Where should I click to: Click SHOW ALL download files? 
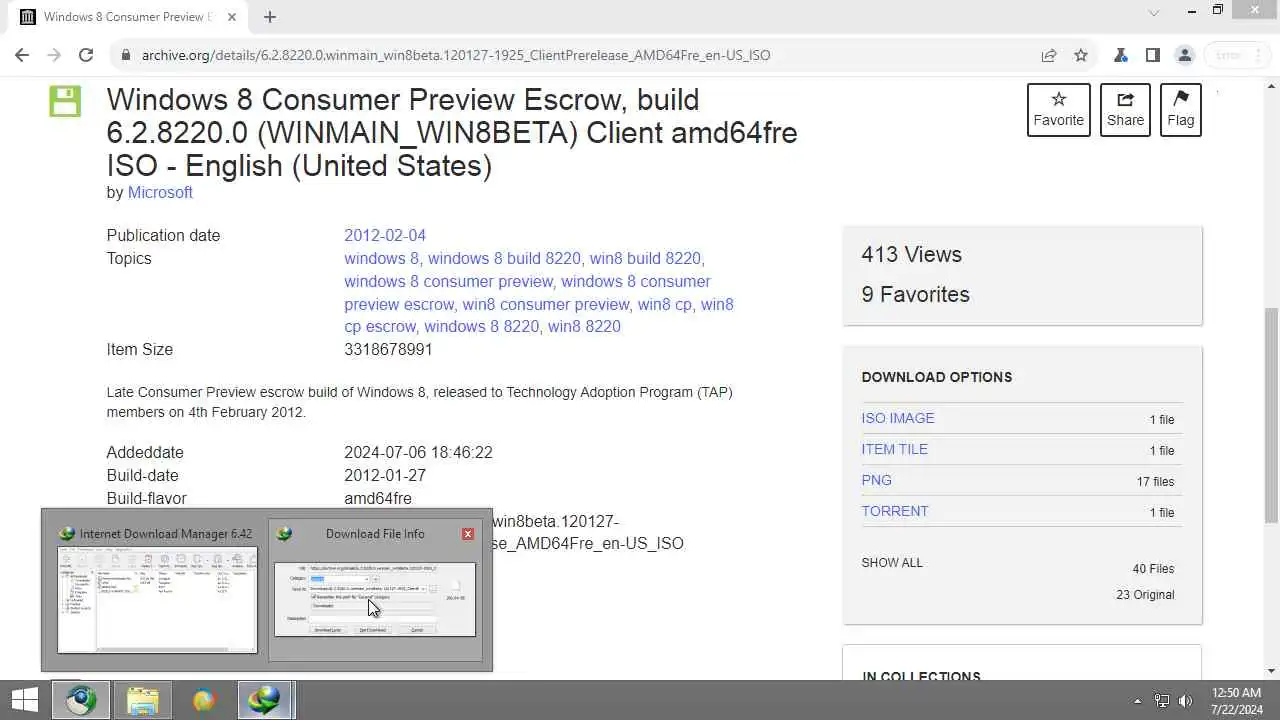tap(892, 562)
